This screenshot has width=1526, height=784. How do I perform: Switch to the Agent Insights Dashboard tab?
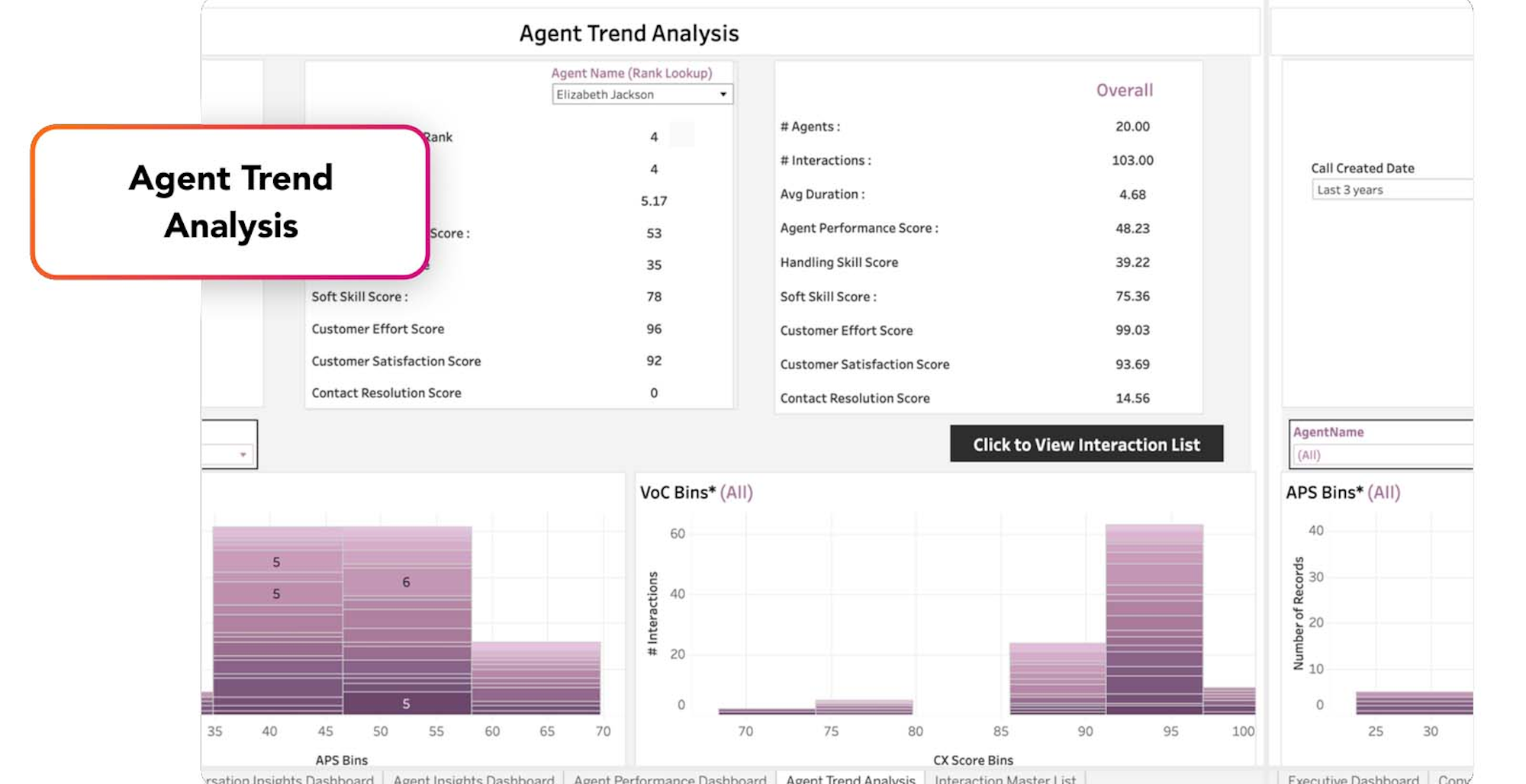[x=473, y=779]
